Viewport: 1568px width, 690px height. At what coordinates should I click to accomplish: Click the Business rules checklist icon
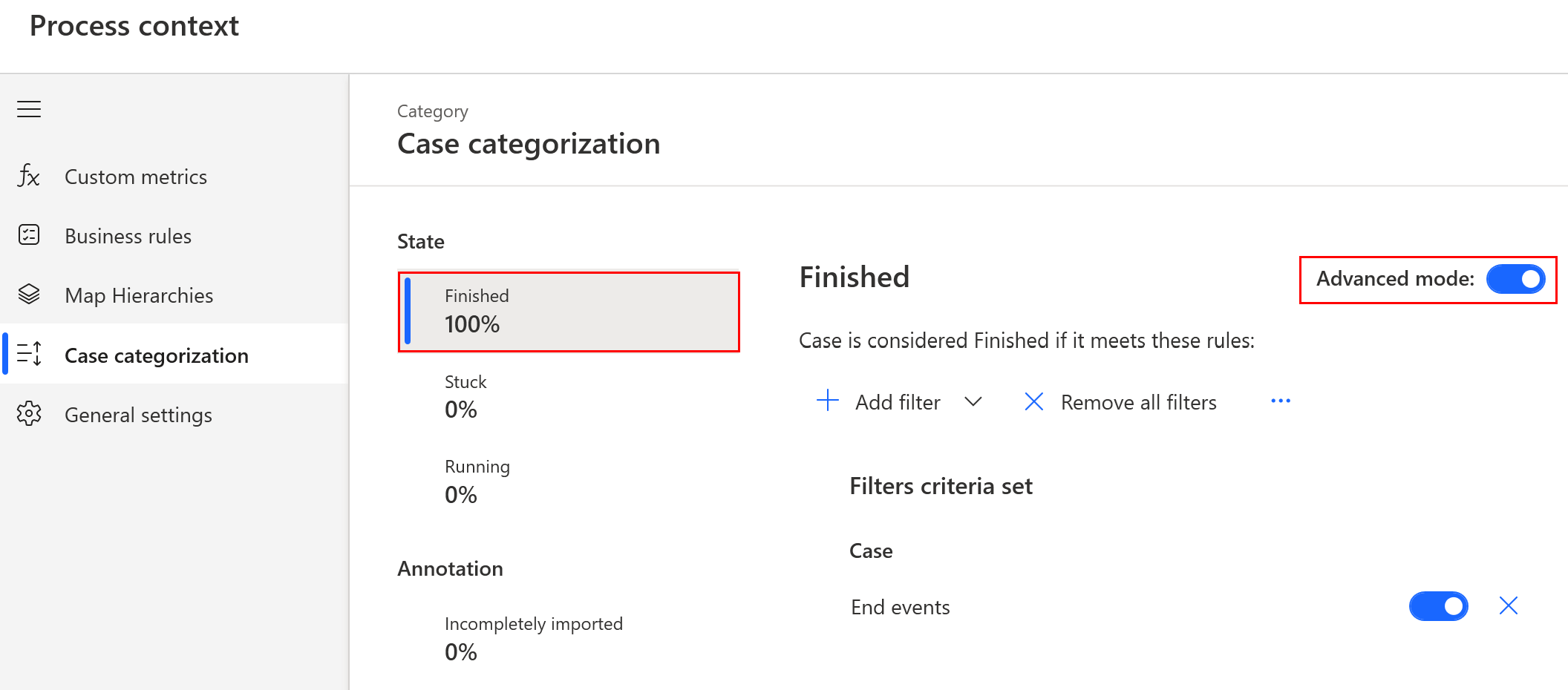pos(29,235)
